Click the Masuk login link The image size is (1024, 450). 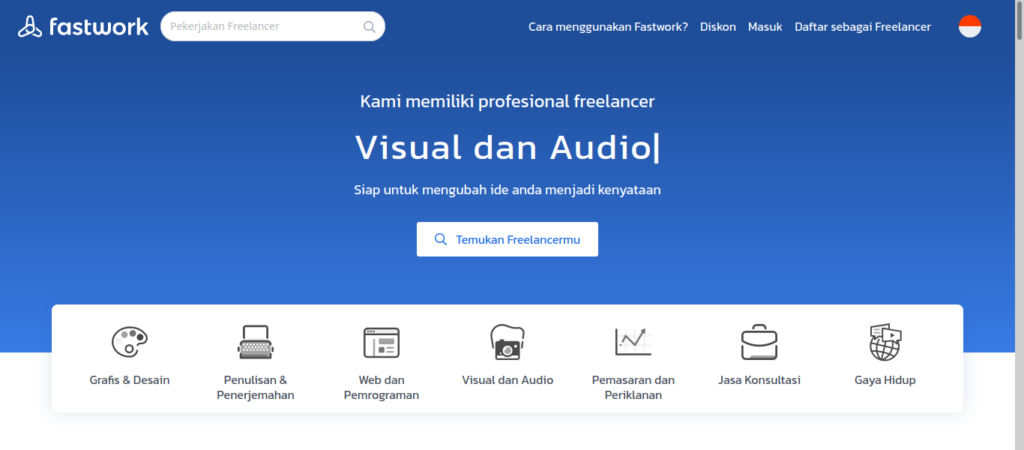765,27
